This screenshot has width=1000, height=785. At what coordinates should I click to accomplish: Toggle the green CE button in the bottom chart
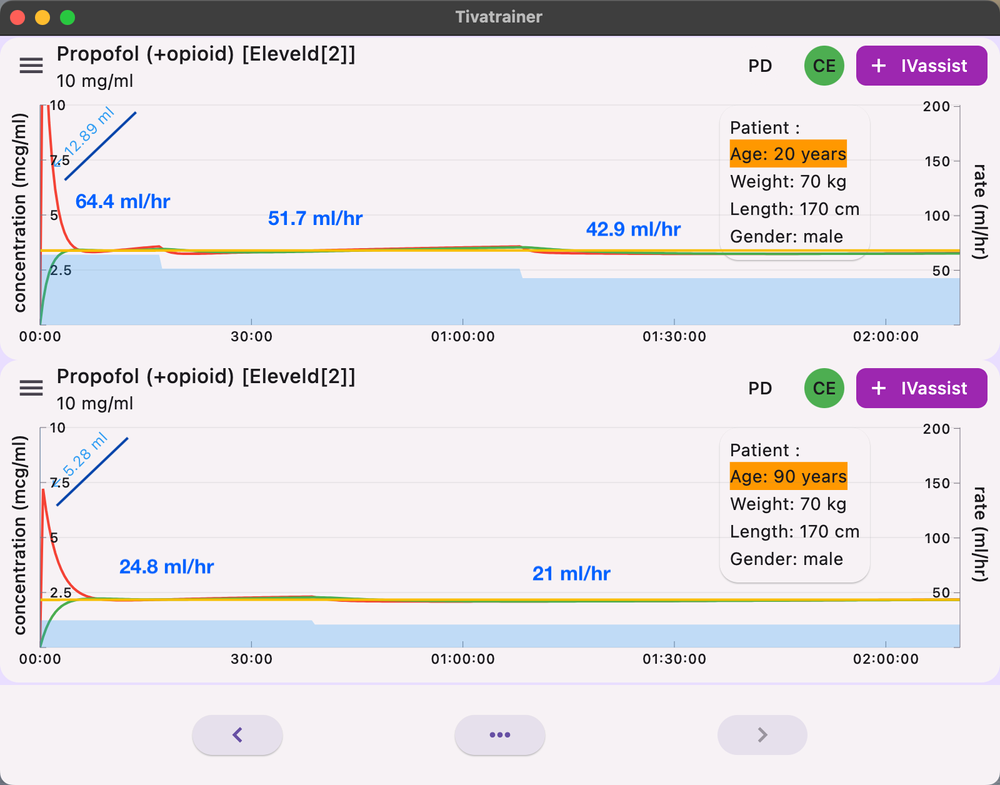pos(824,388)
